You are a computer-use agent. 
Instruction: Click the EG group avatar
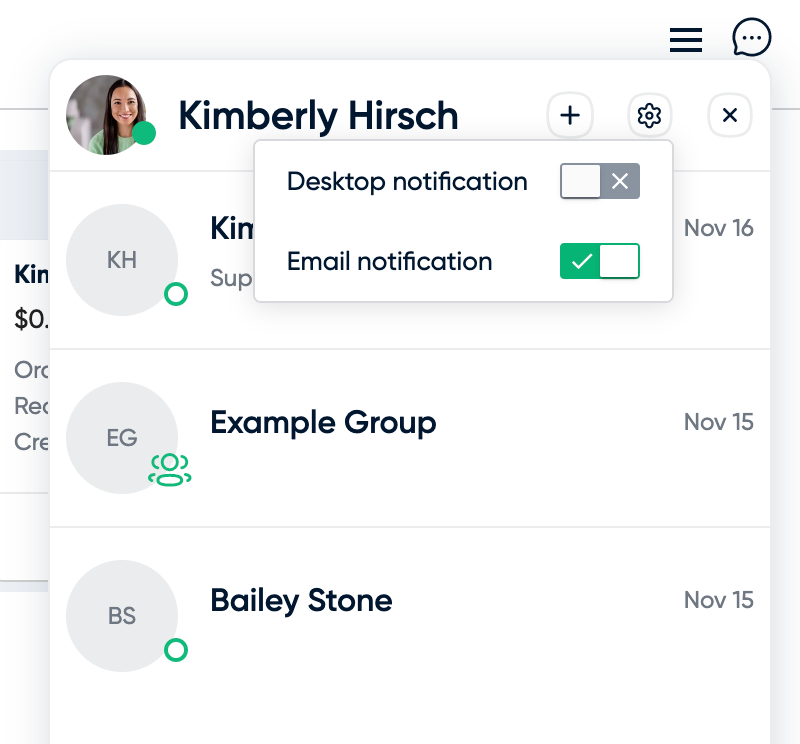(x=122, y=438)
